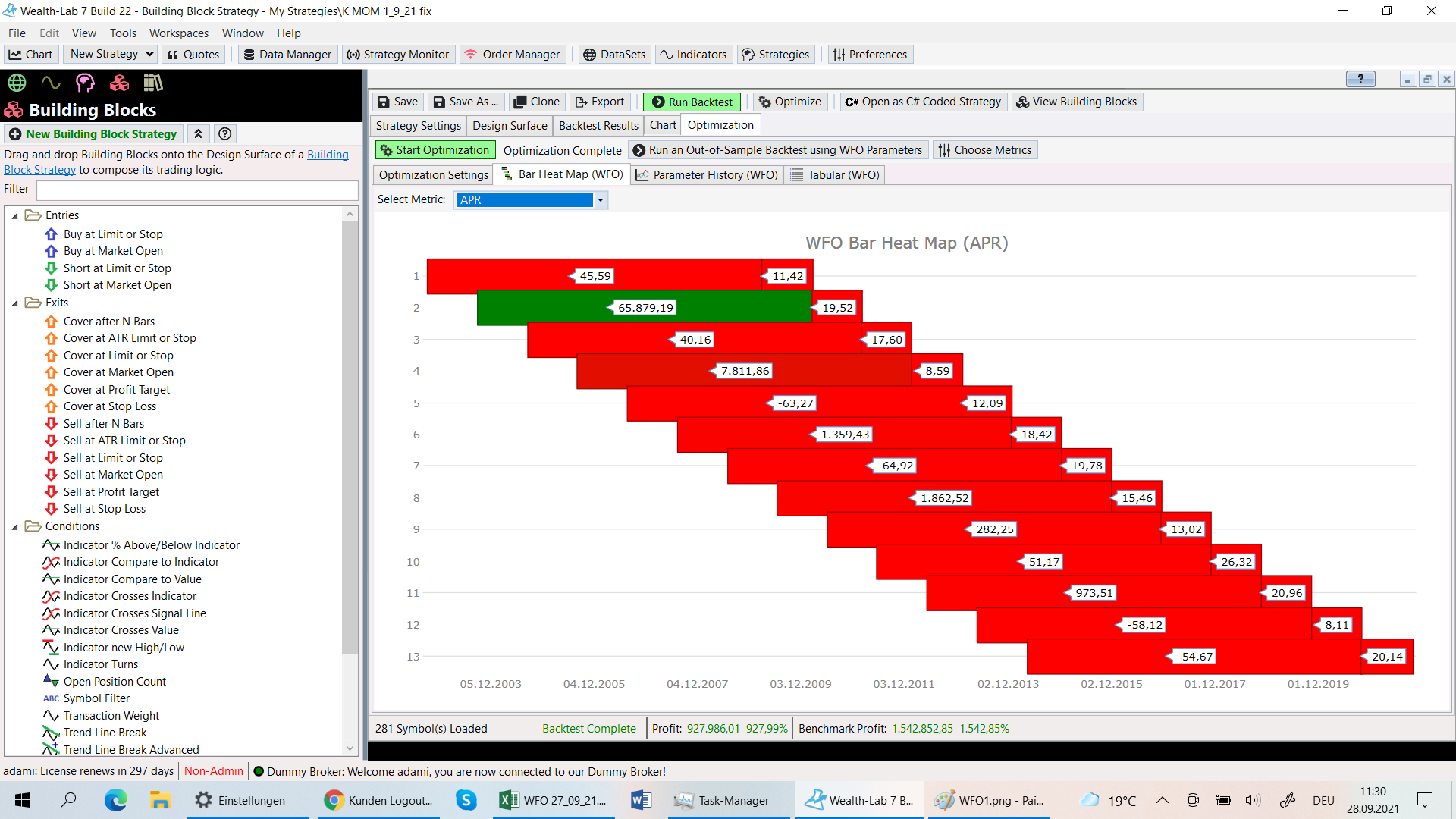This screenshot has height=819, width=1456.
Task: Click the Choose Metrics button
Action: (x=985, y=150)
